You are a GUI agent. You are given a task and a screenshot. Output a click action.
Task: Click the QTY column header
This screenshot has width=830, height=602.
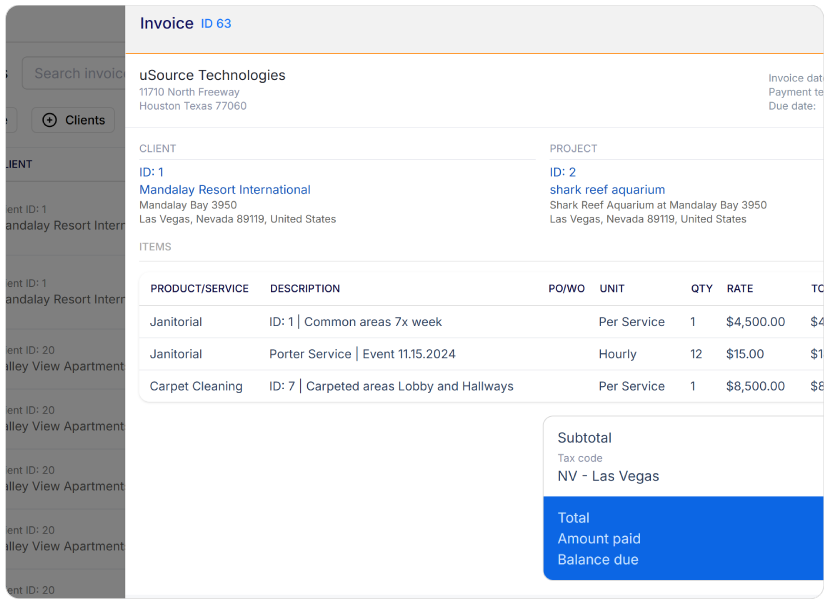tap(701, 289)
